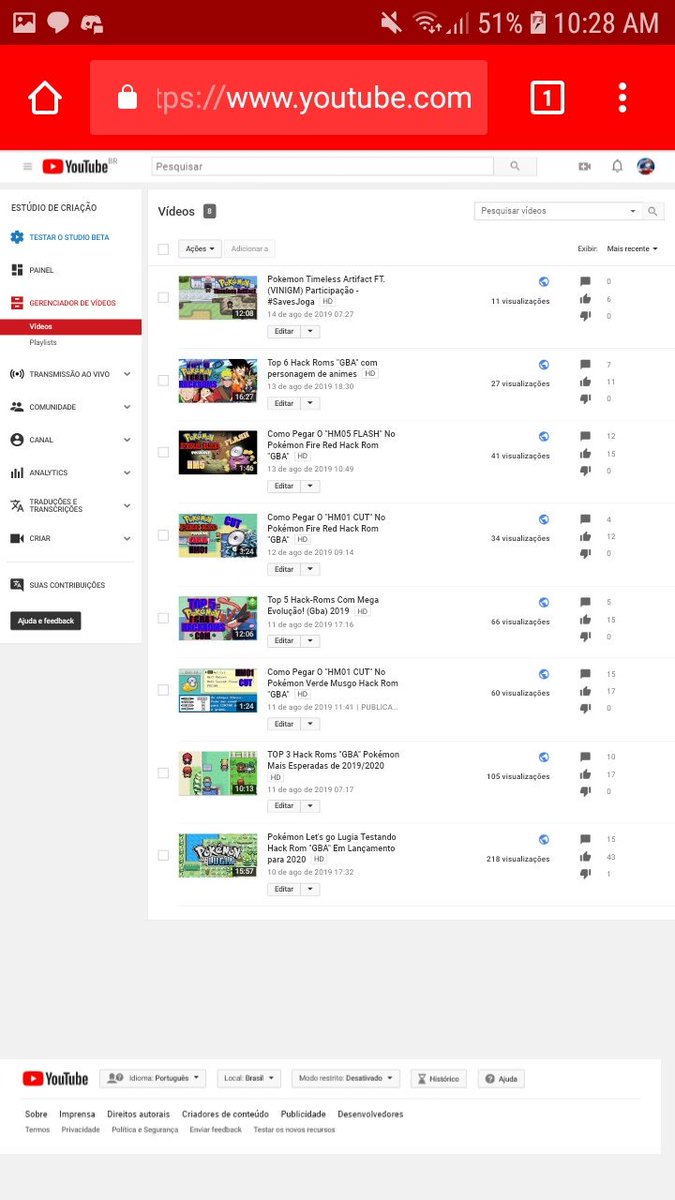Open Modo restrito: Desativado dropdown
Viewport: 675px width, 1200px height.
click(x=346, y=1079)
